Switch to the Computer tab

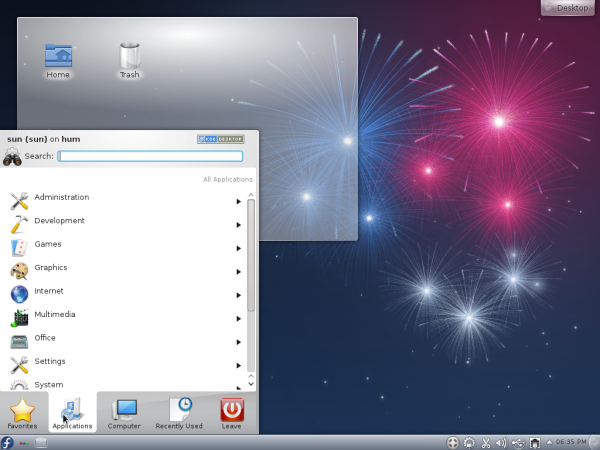click(125, 413)
